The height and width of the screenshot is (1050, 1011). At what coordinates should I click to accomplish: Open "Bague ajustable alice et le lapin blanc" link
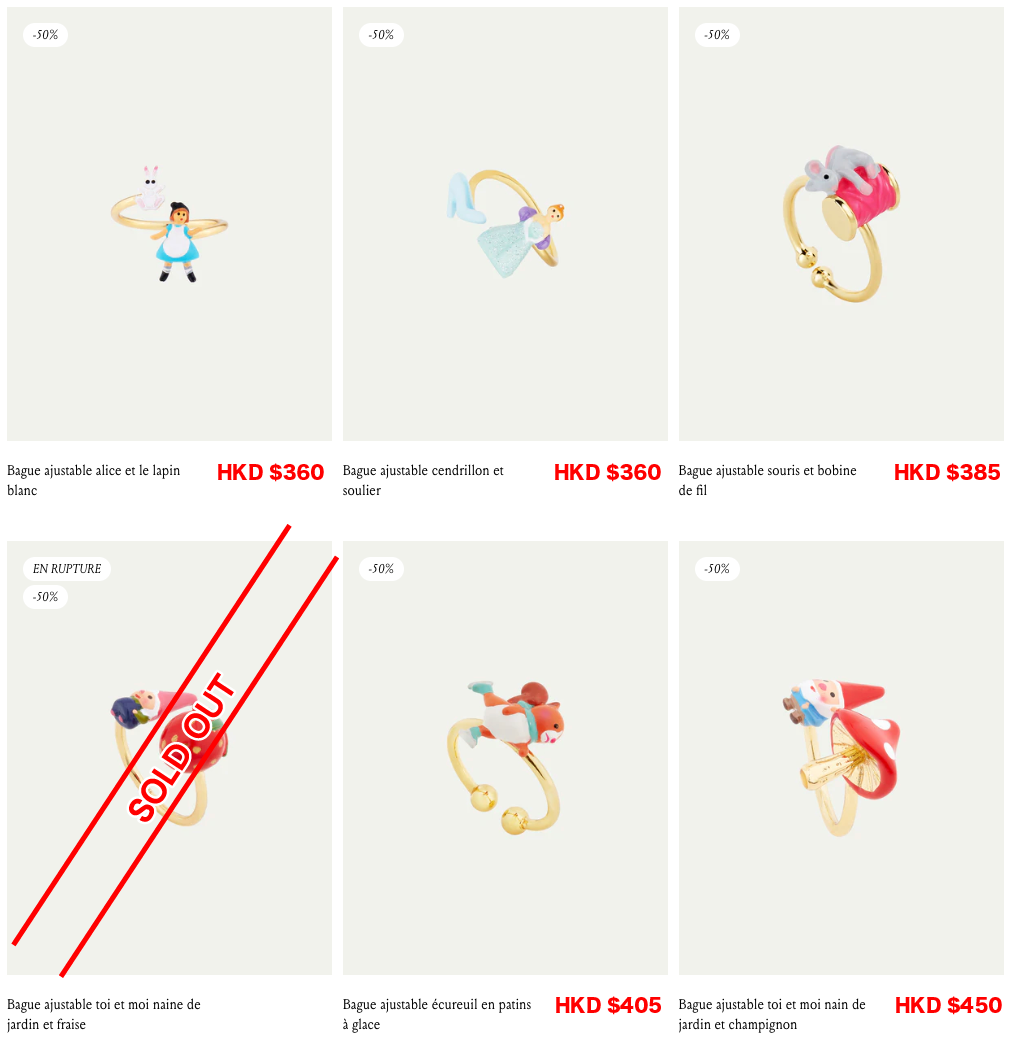[x=94, y=480]
